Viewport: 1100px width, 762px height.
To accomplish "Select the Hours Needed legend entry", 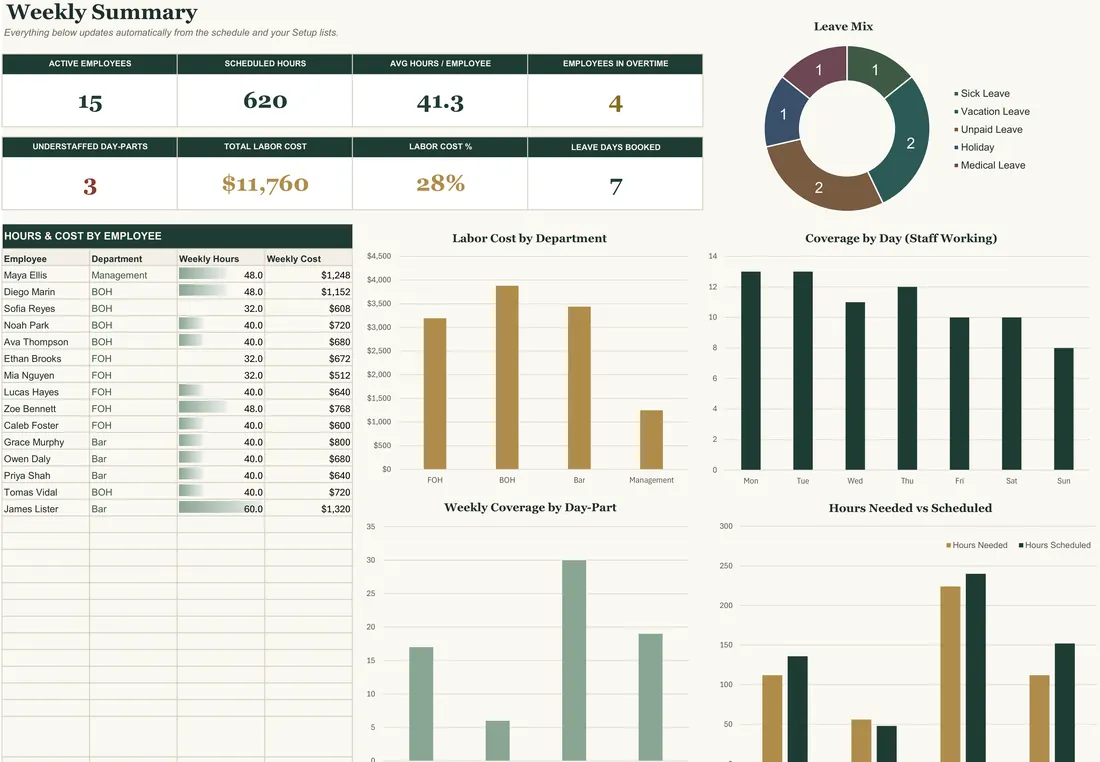I will (x=977, y=545).
